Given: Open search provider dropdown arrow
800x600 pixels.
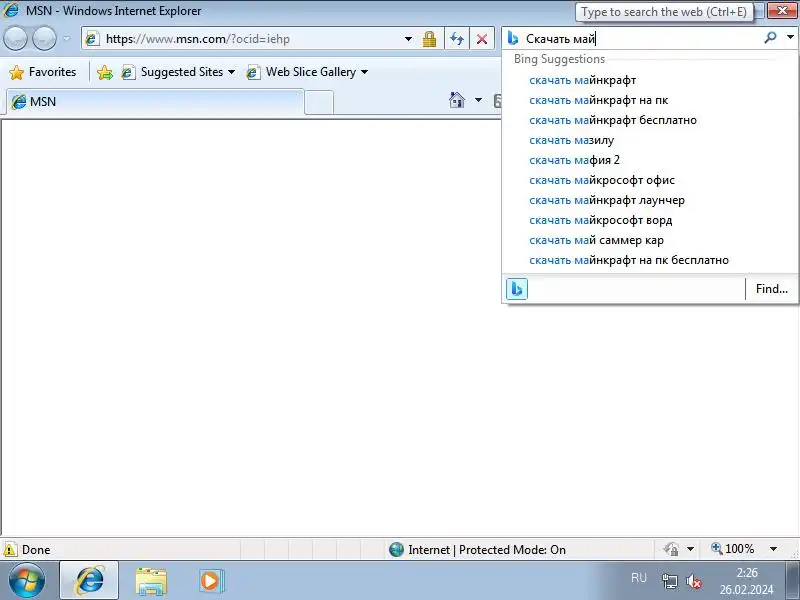Looking at the screenshot, I should point(790,37).
